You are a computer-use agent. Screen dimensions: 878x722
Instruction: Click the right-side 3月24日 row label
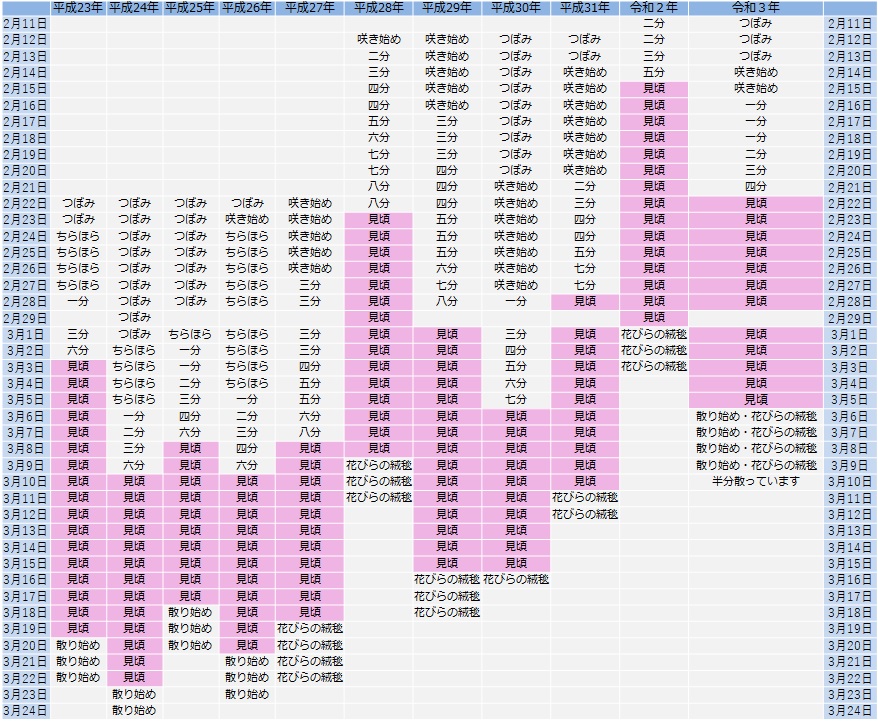(x=851, y=711)
